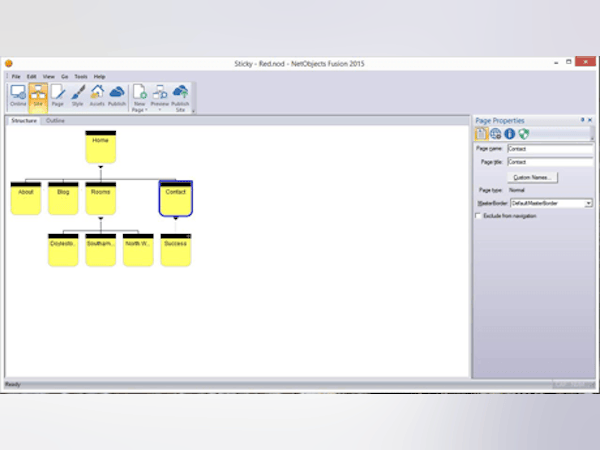Select the Southam... page node

pyautogui.click(x=101, y=250)
